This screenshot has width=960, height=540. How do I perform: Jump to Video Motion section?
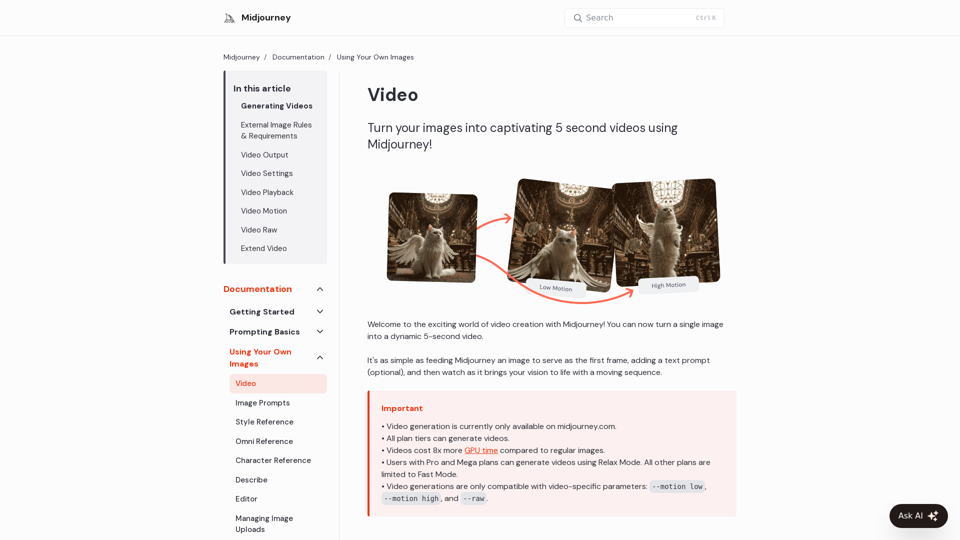coord(263,211)
